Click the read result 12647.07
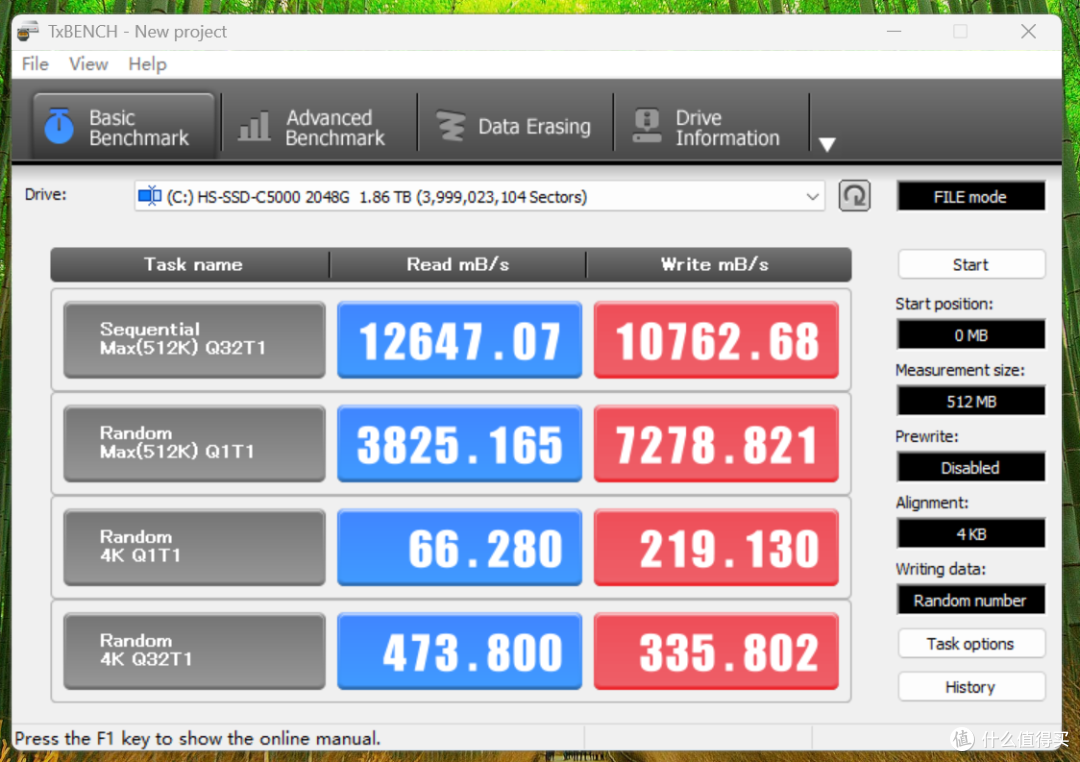 [459, 340]
